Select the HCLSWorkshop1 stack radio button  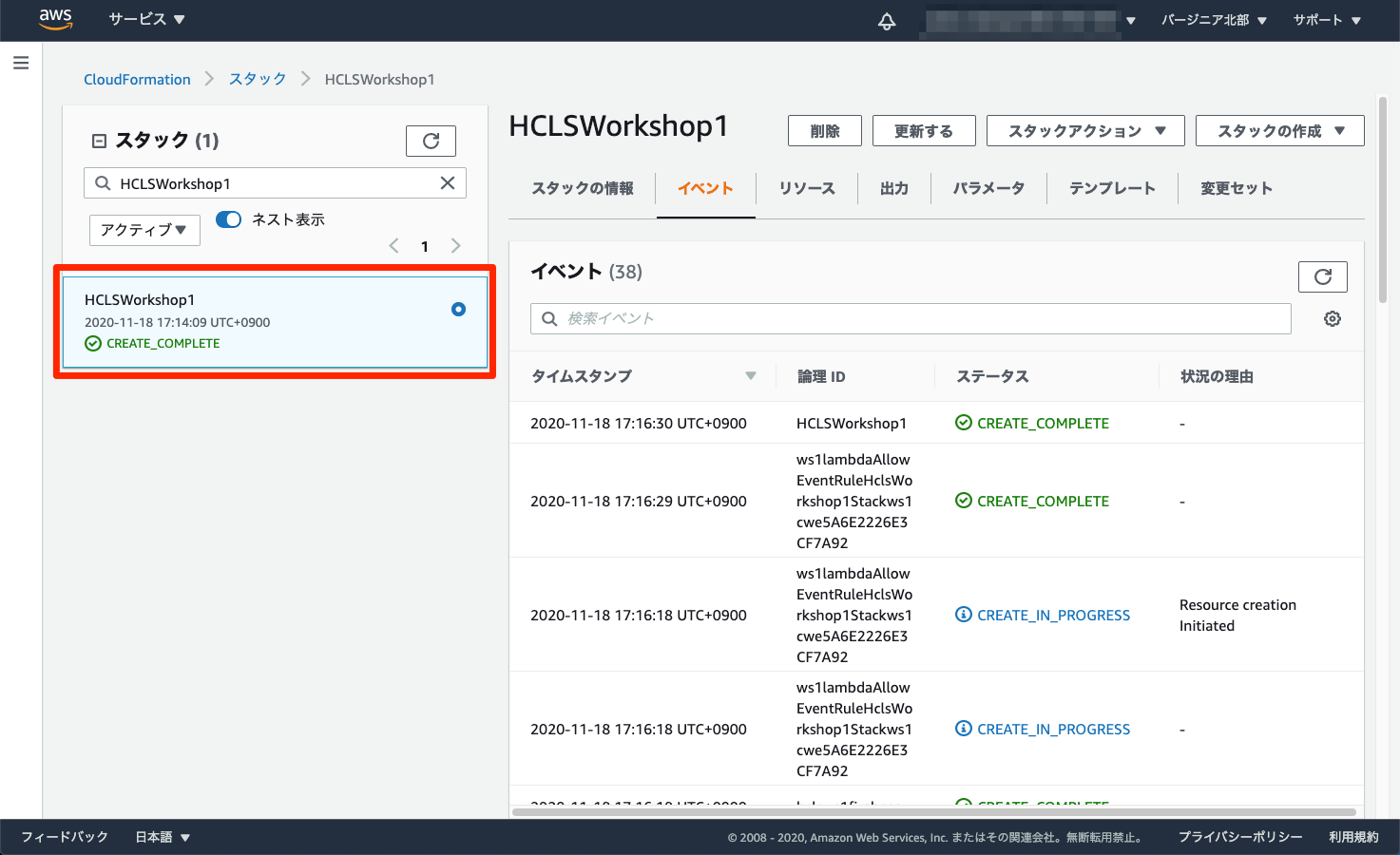(x=458, y=309)
